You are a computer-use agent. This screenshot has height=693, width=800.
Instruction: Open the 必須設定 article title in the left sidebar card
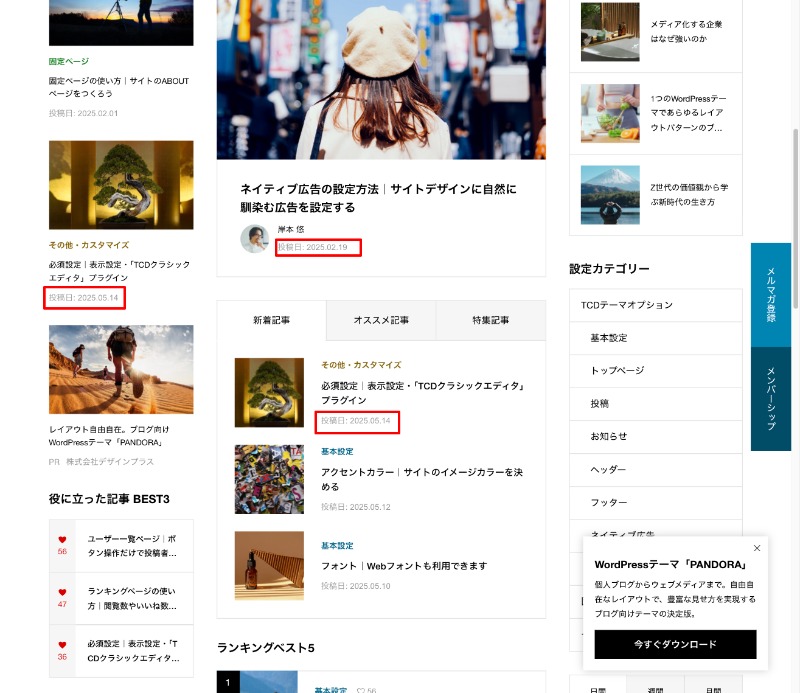(119, 271)
